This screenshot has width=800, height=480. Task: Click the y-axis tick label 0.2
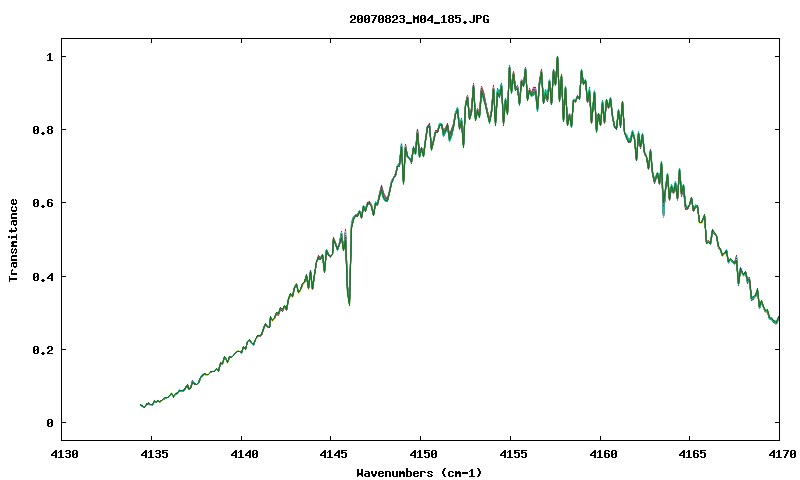pos(42,350)
